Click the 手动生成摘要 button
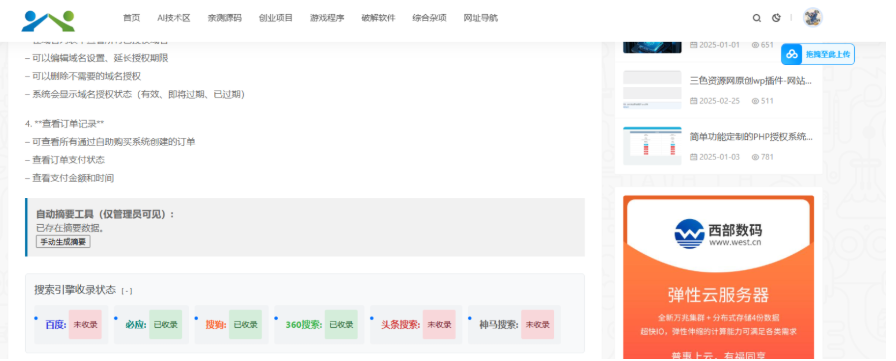 [63, 242]
